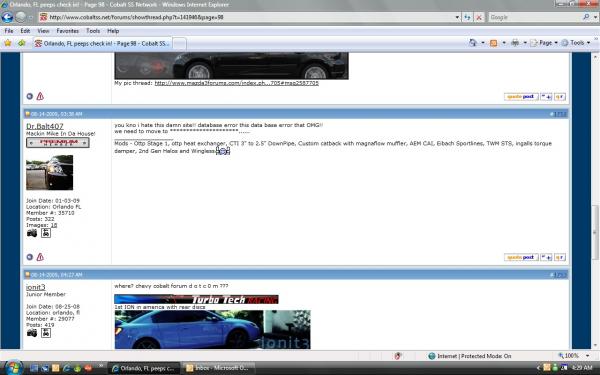Viewport: 600px width, 375px height.
Task: Expand the zoom level 100% dropdown
Action: coord(588,356)
